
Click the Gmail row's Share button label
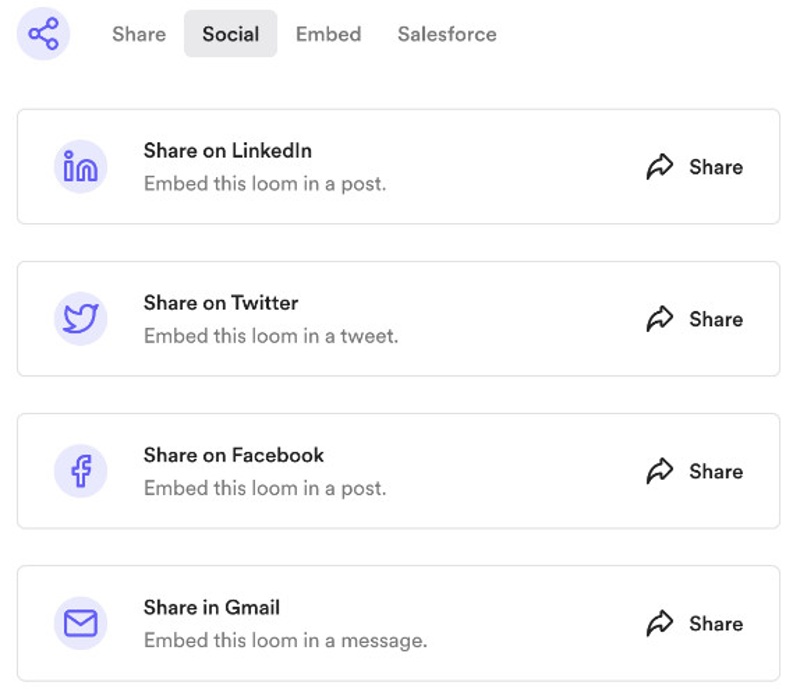click(x=716, y=623)
